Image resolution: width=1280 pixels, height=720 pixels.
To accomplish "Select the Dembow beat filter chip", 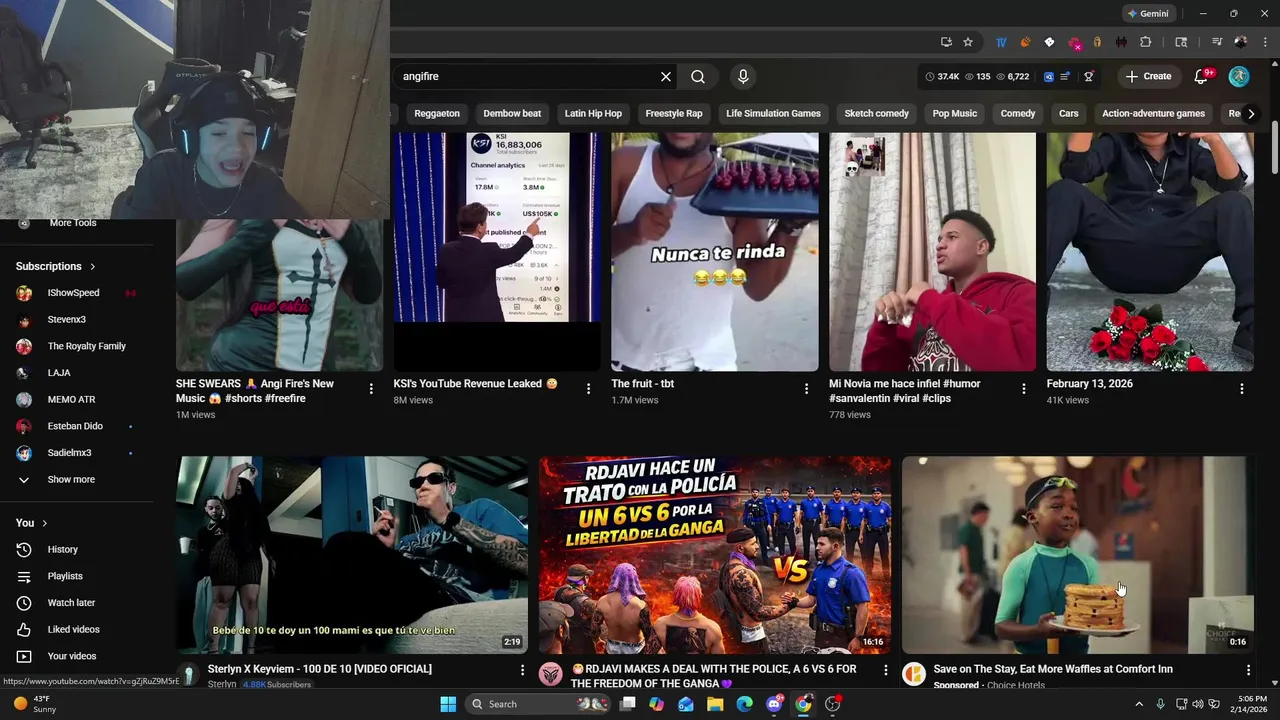I will [512, 113].
